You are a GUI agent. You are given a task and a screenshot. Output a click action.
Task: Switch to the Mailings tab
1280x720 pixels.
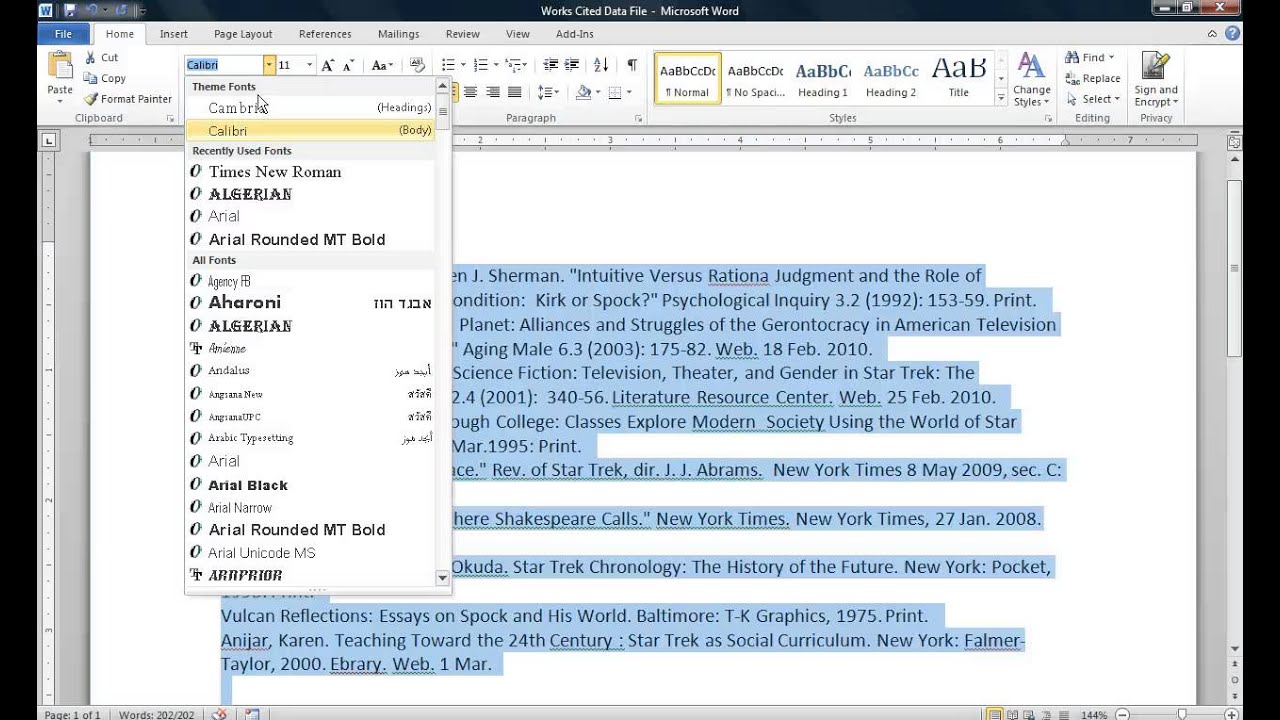(398, 34)
